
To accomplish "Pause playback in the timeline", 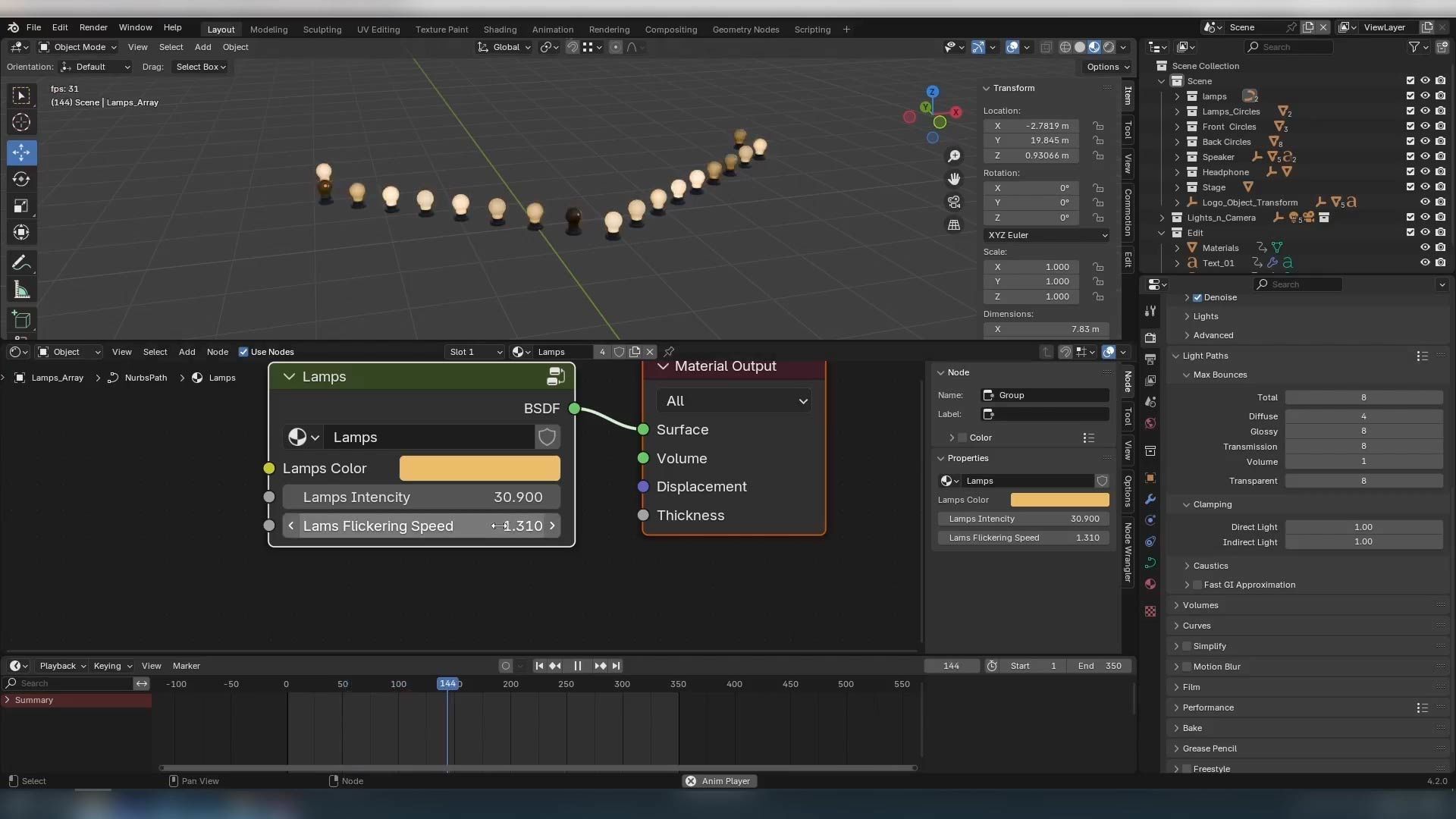I will (x=578, y=666).
